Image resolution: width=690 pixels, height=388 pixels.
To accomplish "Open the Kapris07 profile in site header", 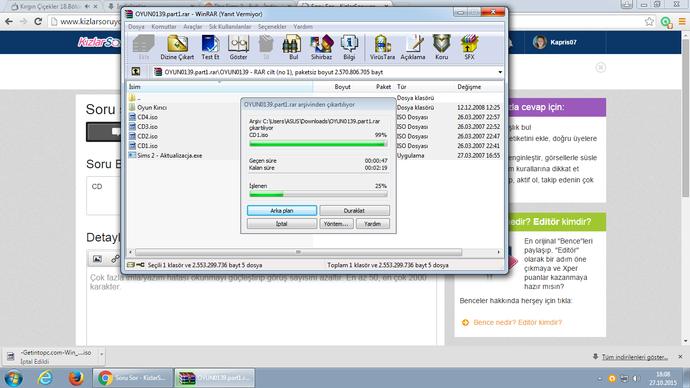I will point(555,42).
